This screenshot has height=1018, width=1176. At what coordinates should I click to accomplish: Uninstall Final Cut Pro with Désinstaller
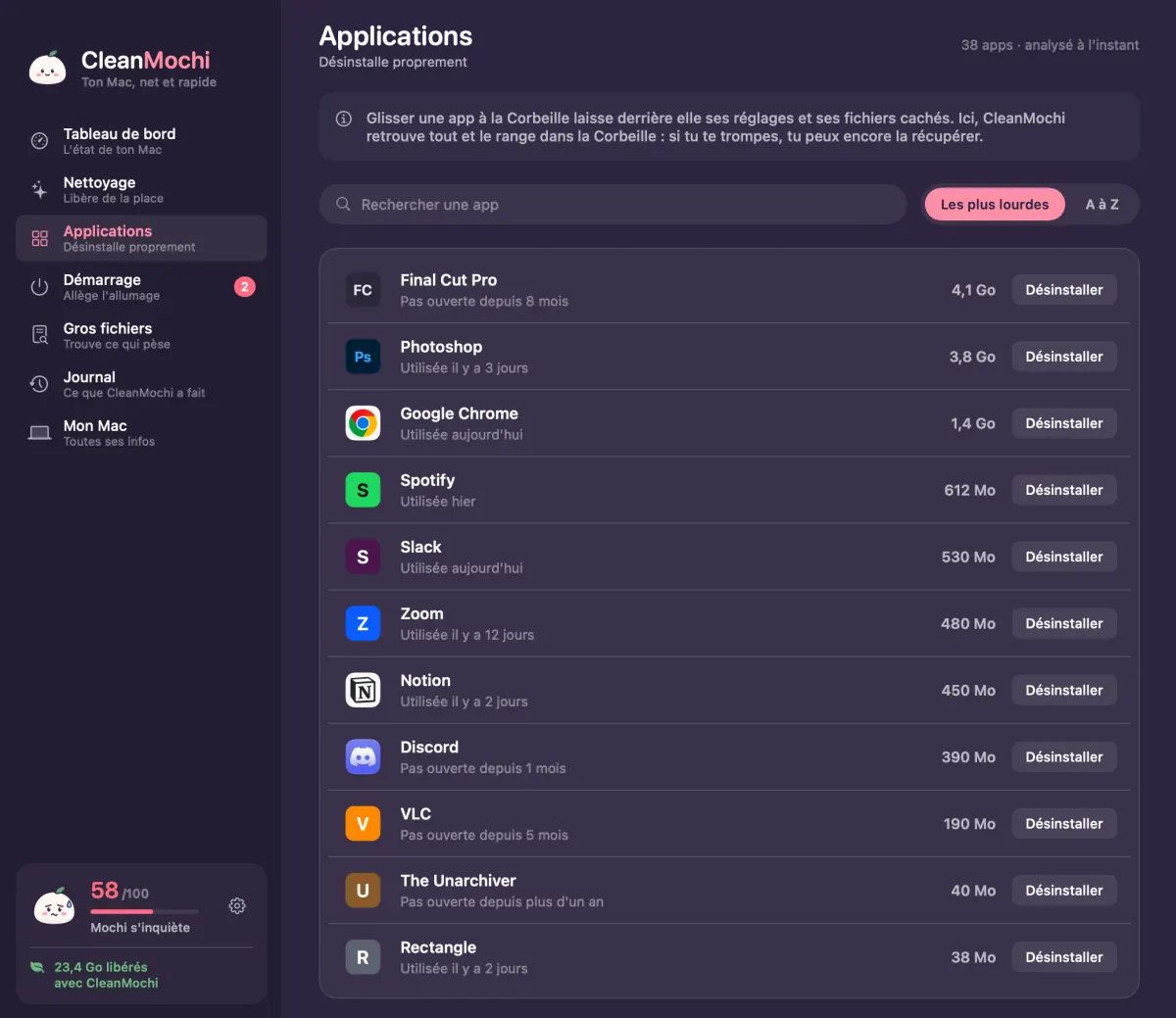tap(1064, 290)
